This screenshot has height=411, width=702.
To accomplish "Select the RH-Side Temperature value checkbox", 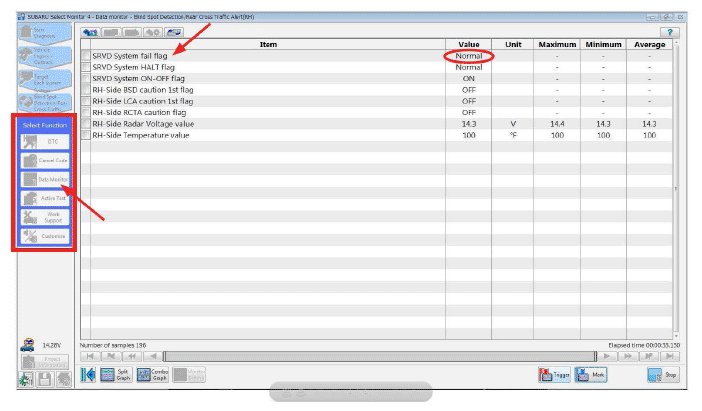I will point(86,134).
